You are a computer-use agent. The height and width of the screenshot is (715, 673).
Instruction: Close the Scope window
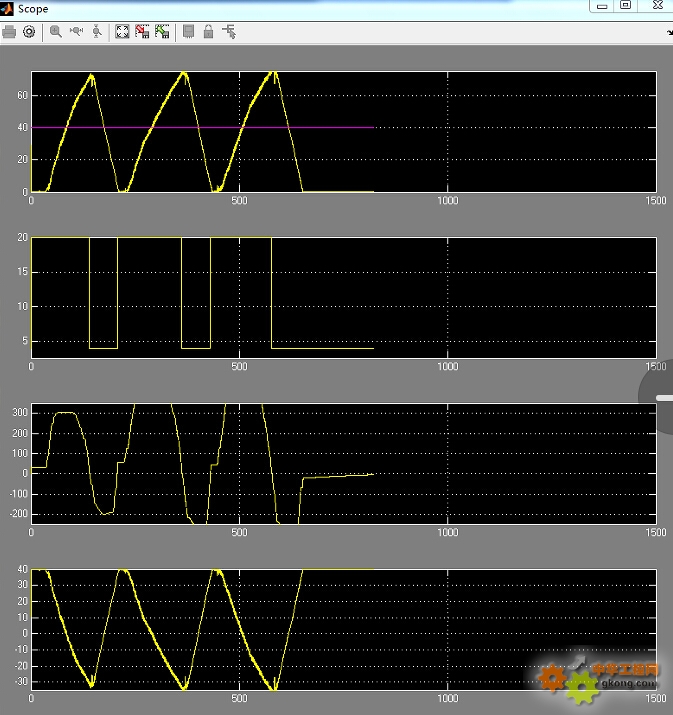tap(657, 5)
